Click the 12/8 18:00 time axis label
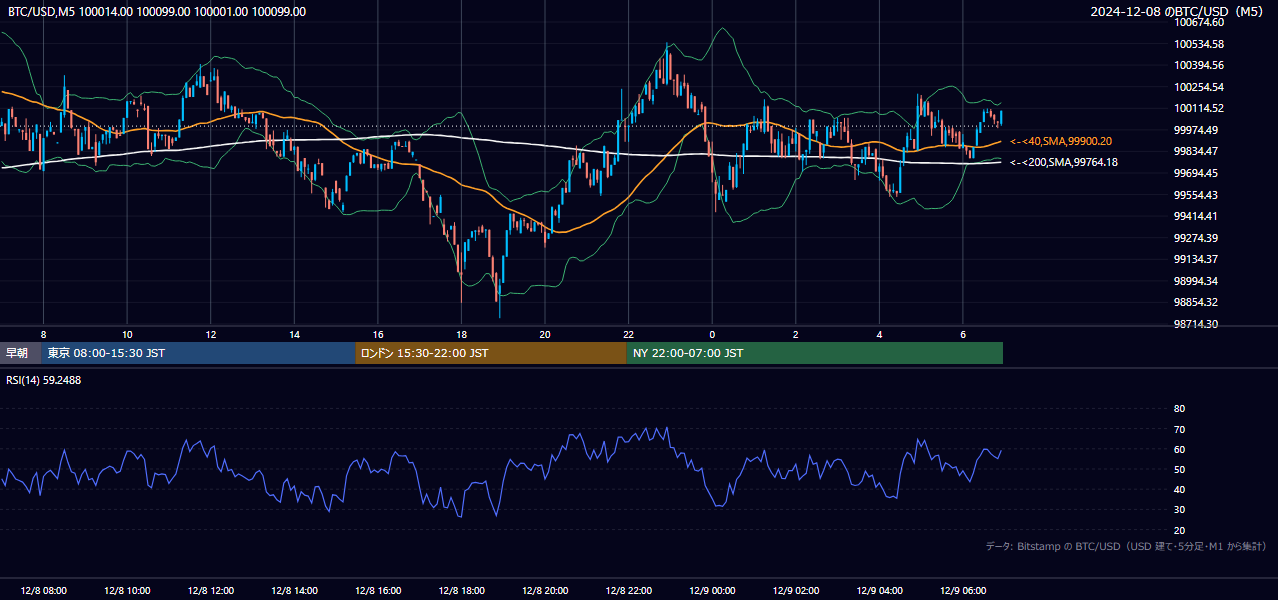This screenshot has height=600, width=1278. point(461,591)
